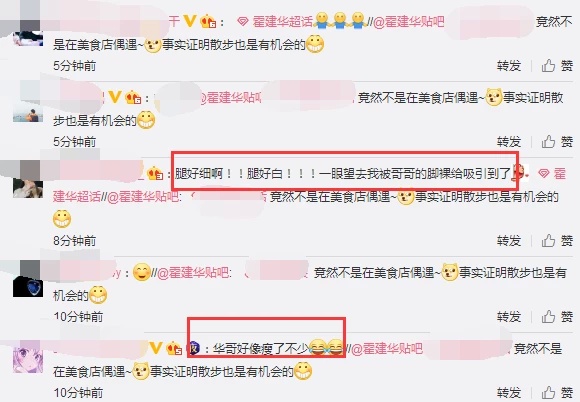Open @霍建华贴吧 mention in second comment
Viewport: 580px width, 402px height.
pyautogui.click(x=230, y=98)
